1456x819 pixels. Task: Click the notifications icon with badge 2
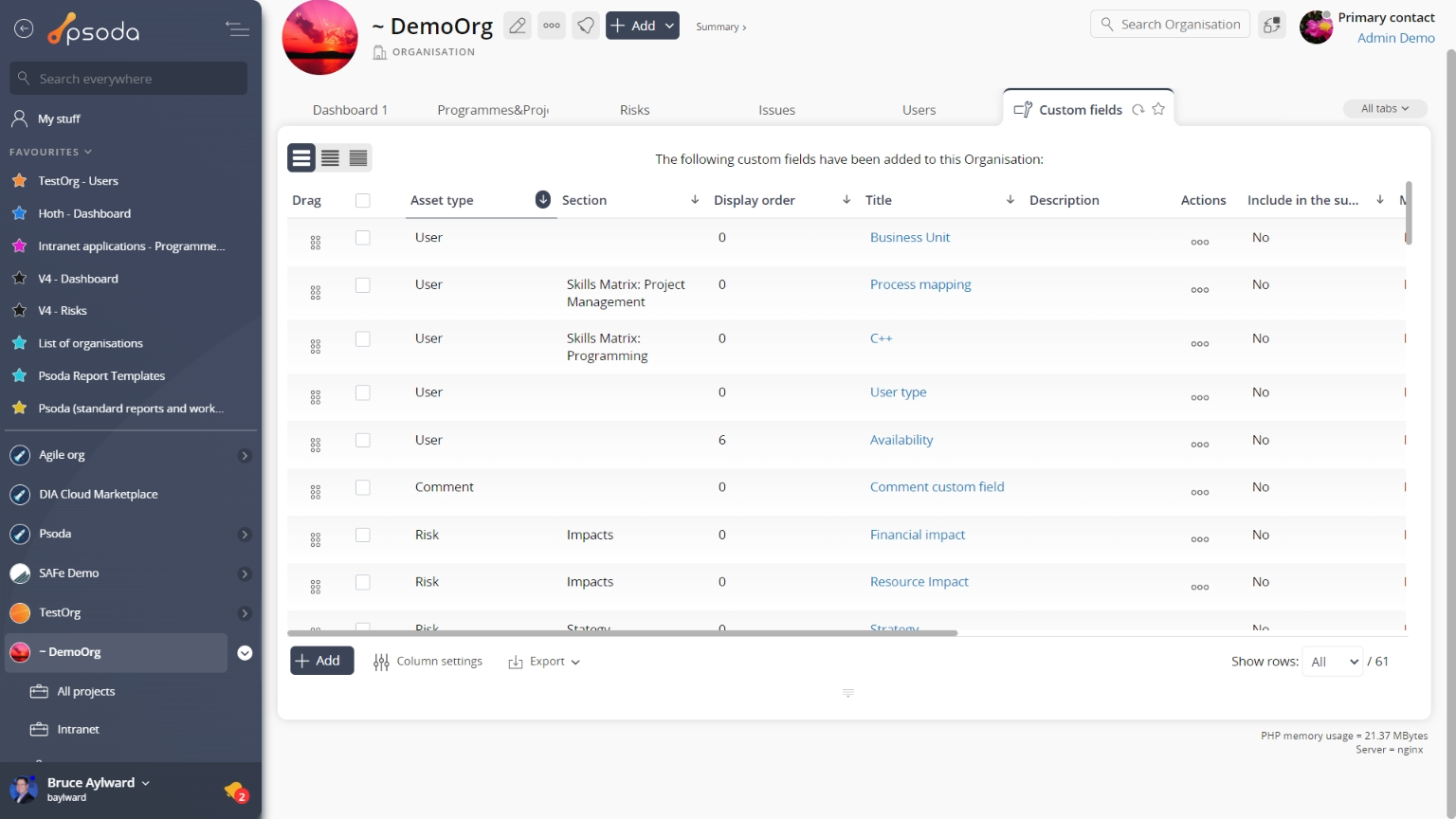pyautogui.click(x=235, y=791)
